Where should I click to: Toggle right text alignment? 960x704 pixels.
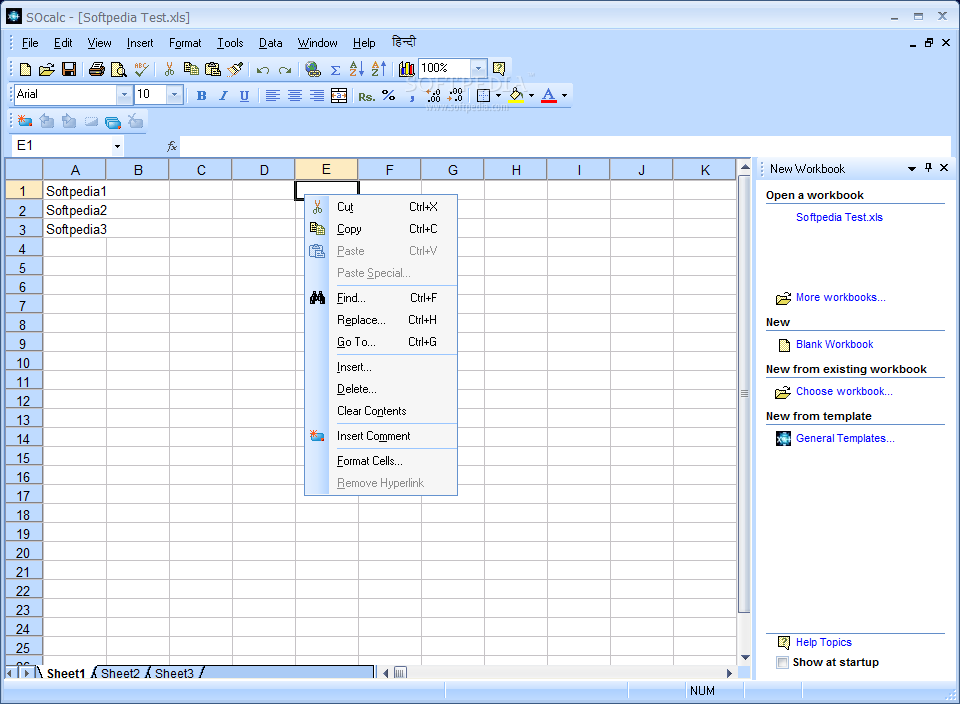pyautogui.click(x=317, y=95)
